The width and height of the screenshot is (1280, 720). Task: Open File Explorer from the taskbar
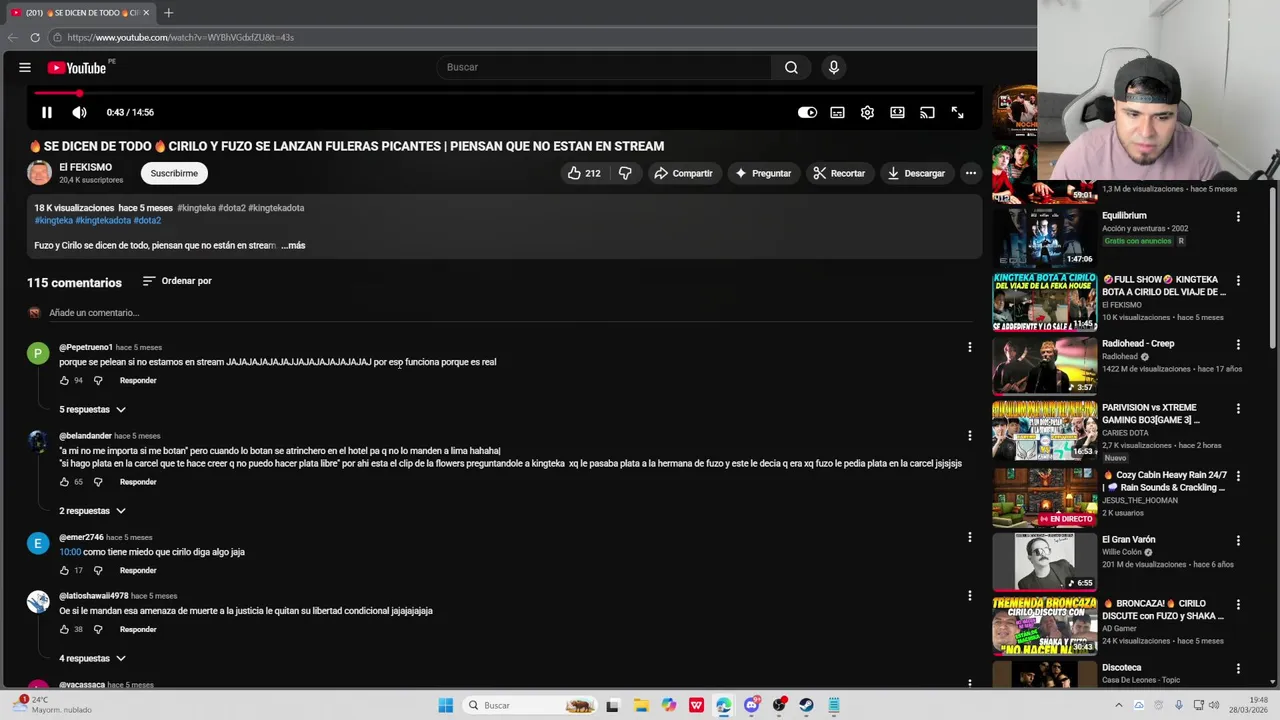[x=641, y=705]
